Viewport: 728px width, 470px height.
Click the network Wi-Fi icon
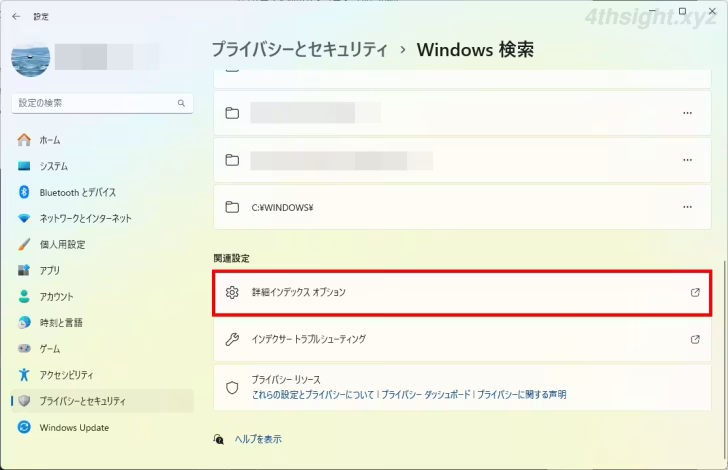click(x=24, y=218)
